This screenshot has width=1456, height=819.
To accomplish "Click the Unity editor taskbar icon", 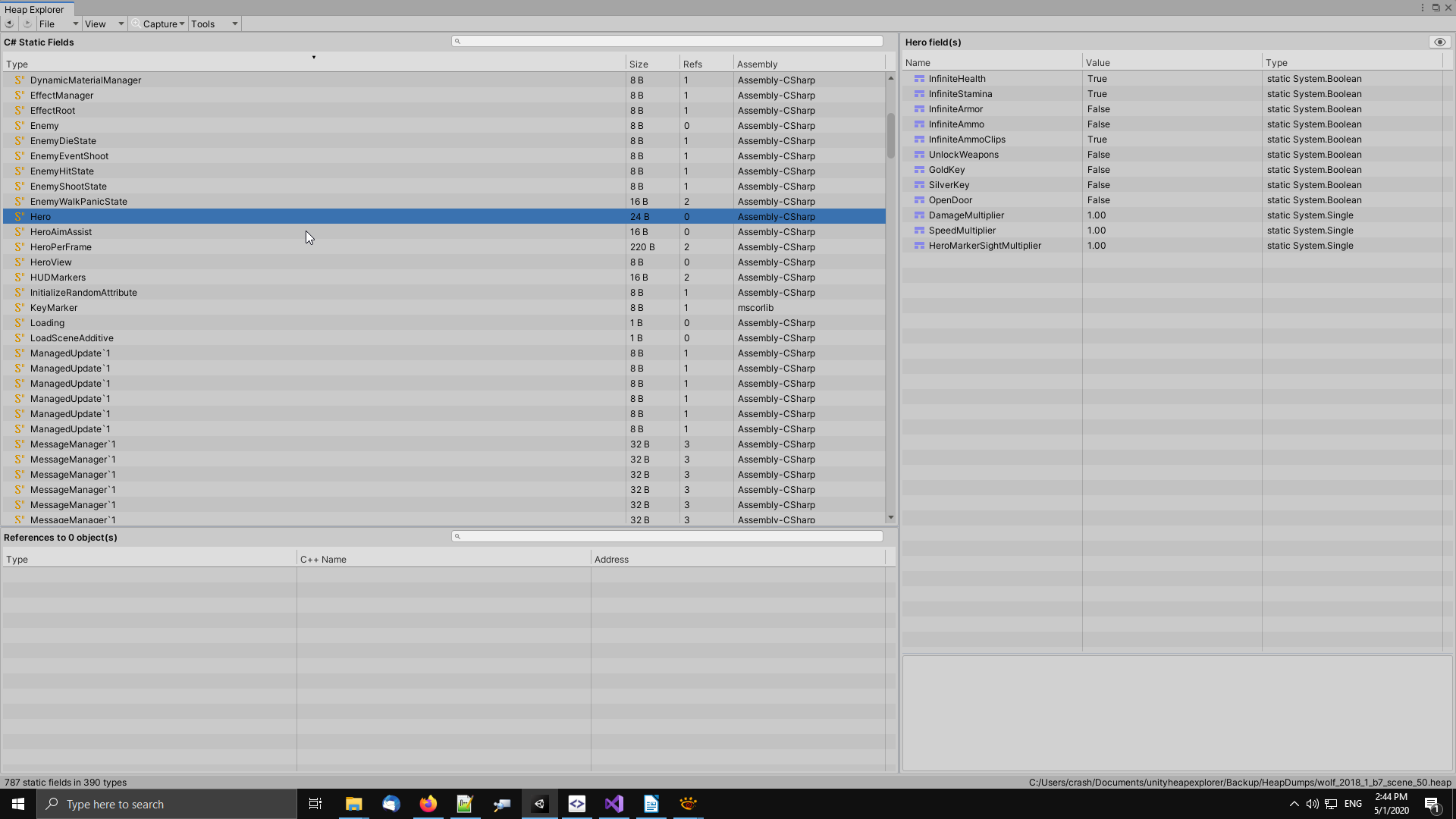I will (x=540, y=804).
